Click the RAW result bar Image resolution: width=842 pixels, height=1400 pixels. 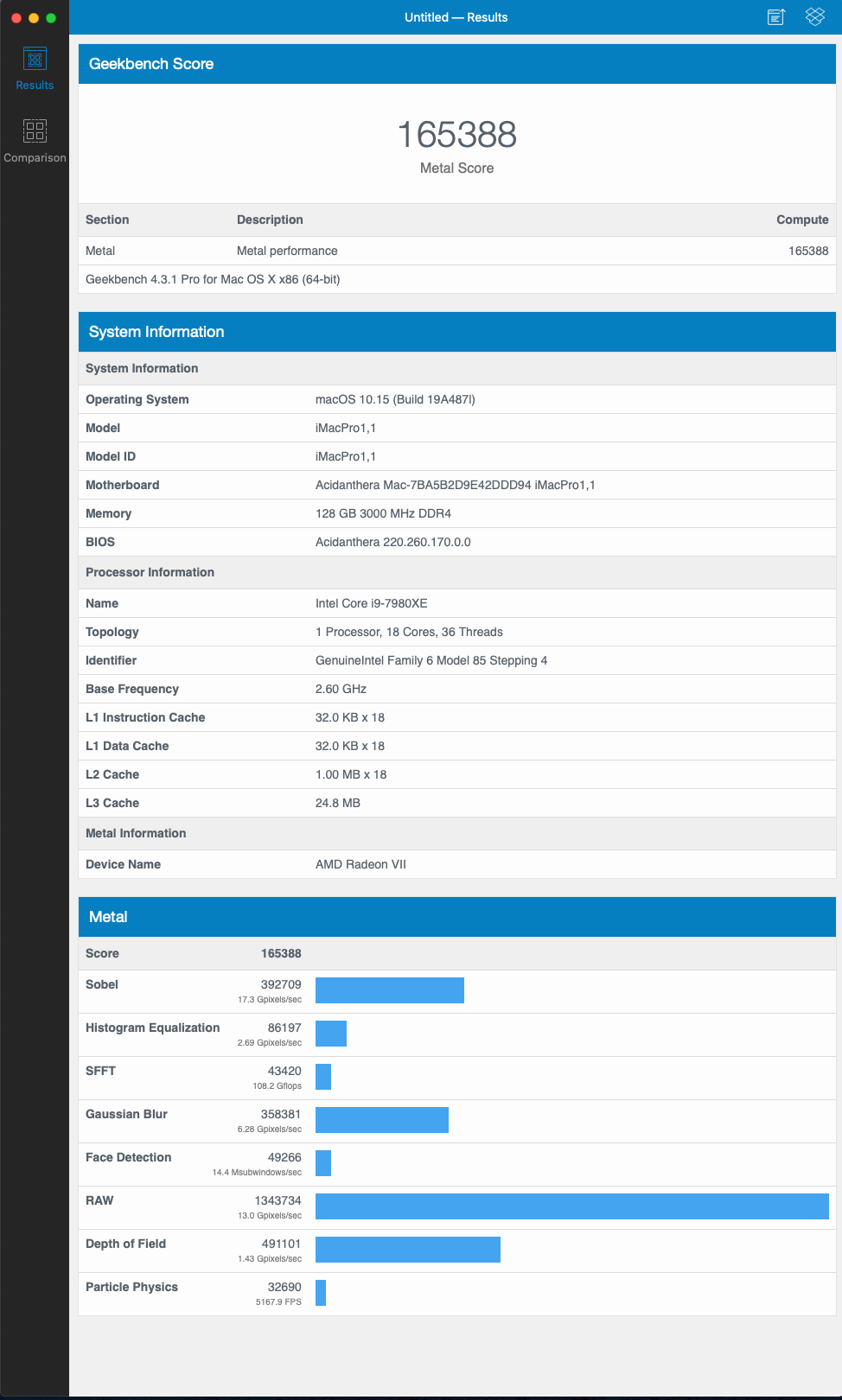[x=572, y=1206]
